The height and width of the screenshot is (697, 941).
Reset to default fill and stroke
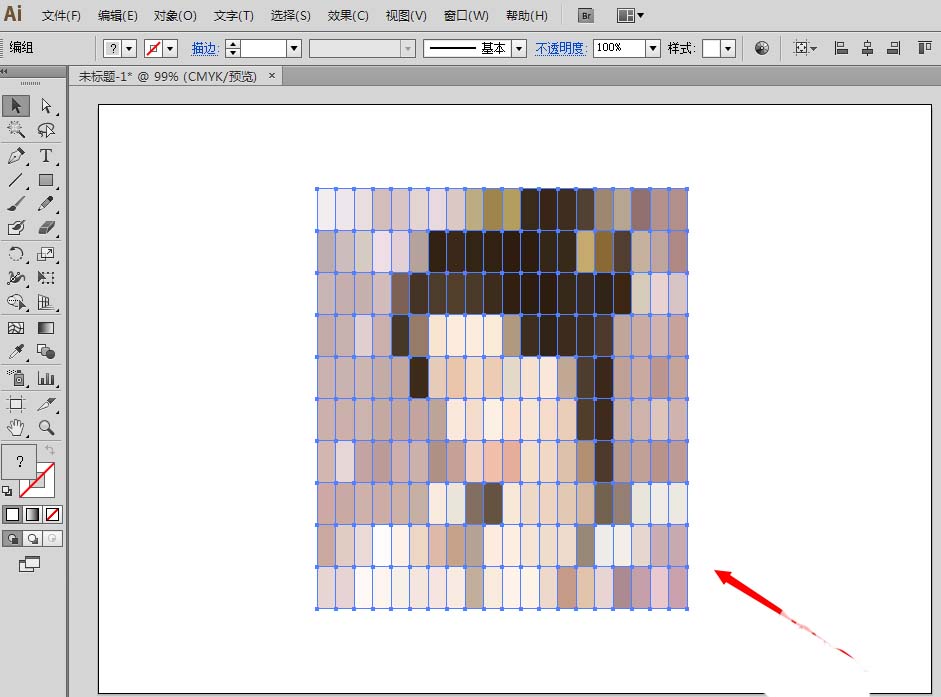(x=7, y=491)
